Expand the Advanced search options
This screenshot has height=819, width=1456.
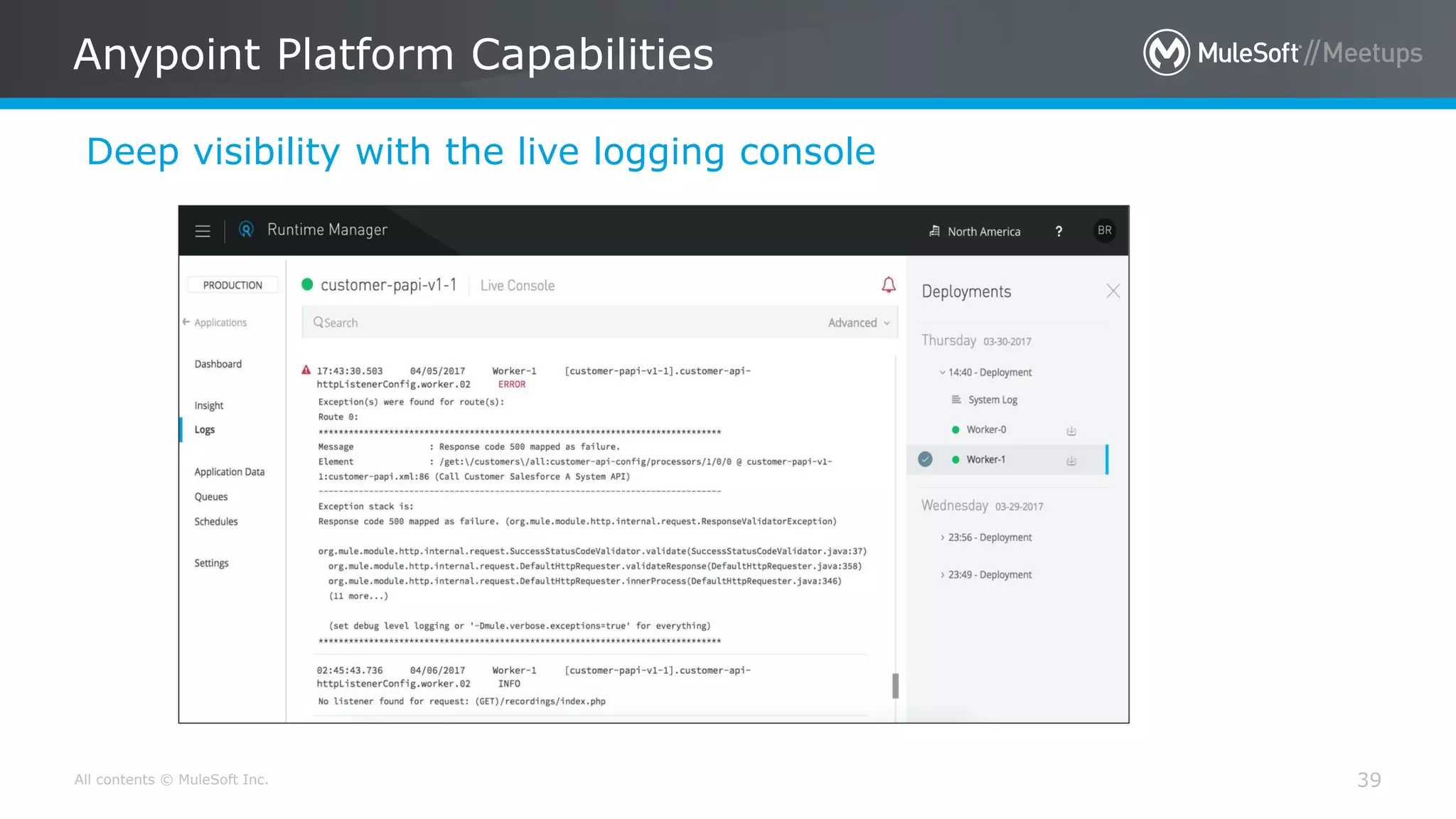click(x=859, y=323)
